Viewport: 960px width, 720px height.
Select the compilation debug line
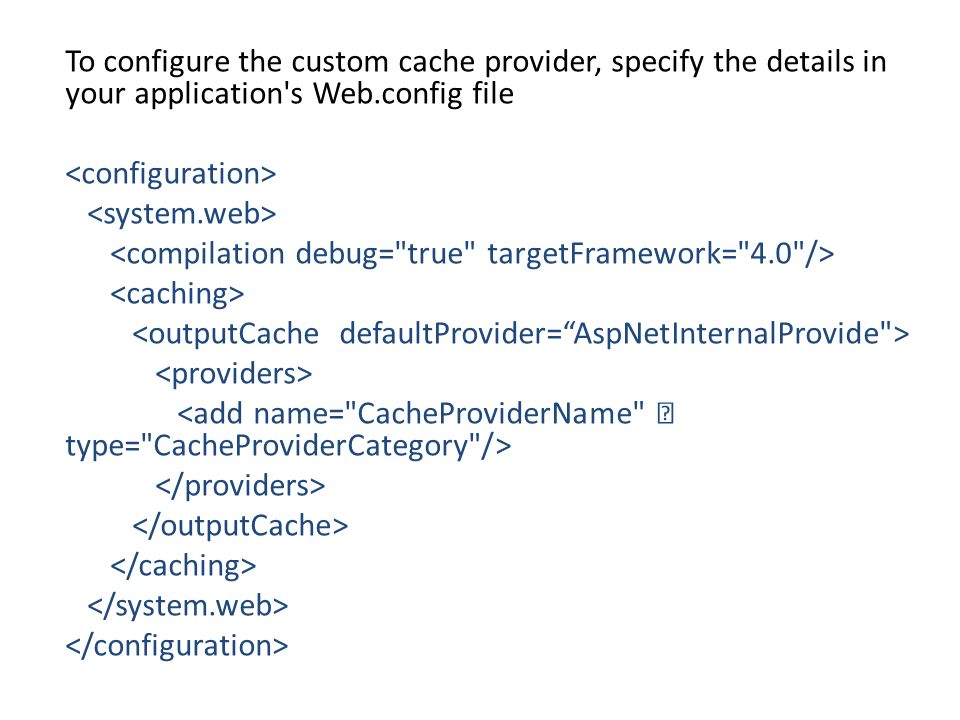(472, 254)
